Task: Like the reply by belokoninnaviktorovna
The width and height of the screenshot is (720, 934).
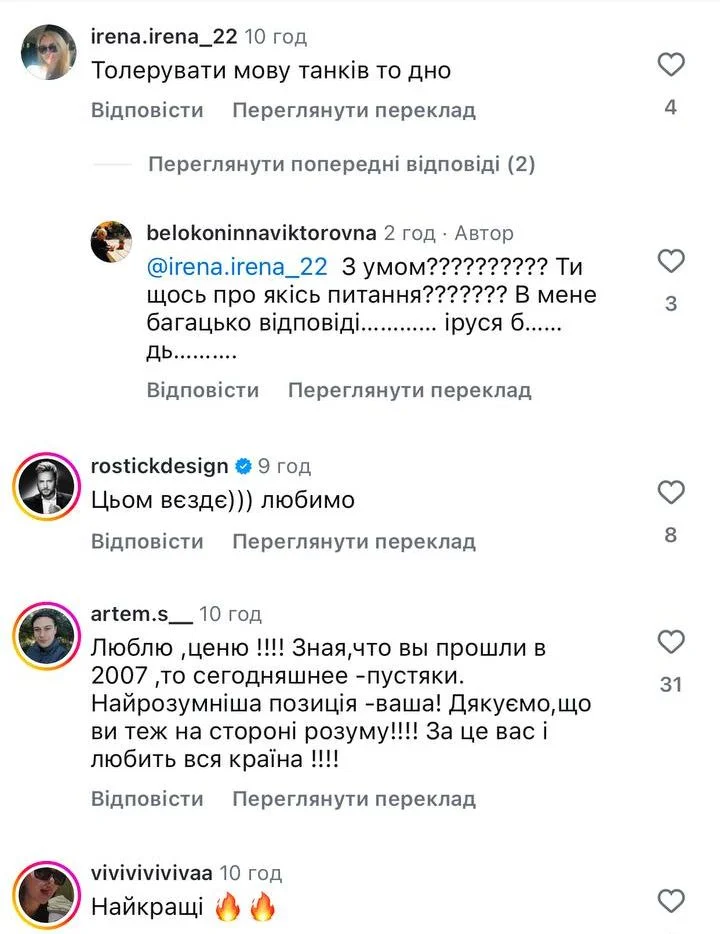Action: (672, 262)
